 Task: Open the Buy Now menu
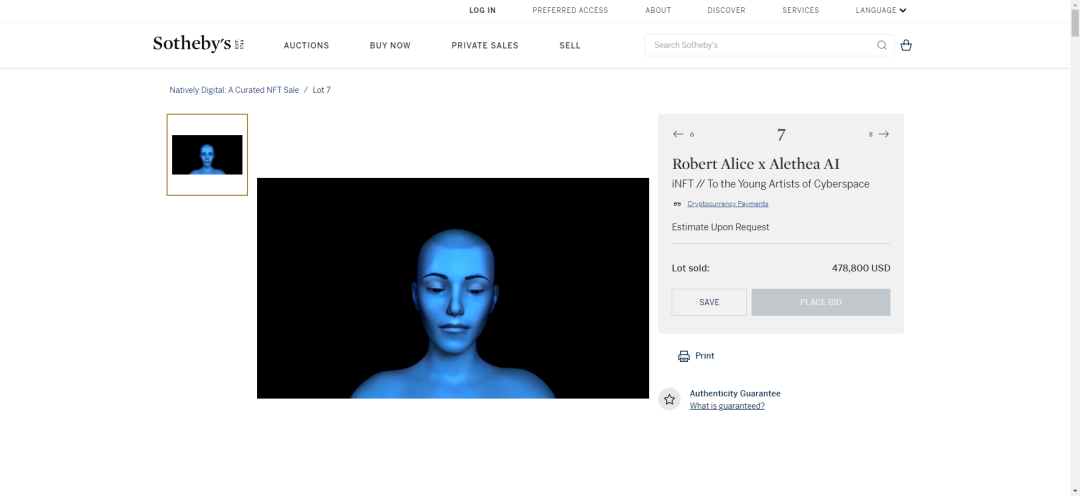390,45
